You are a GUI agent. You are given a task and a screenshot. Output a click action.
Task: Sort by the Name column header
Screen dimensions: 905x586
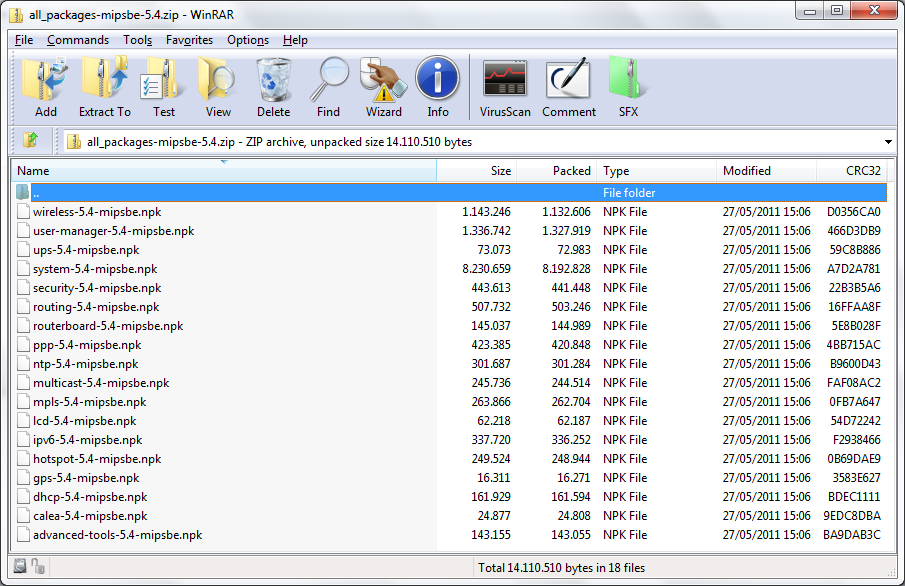[x=224, y=171]
